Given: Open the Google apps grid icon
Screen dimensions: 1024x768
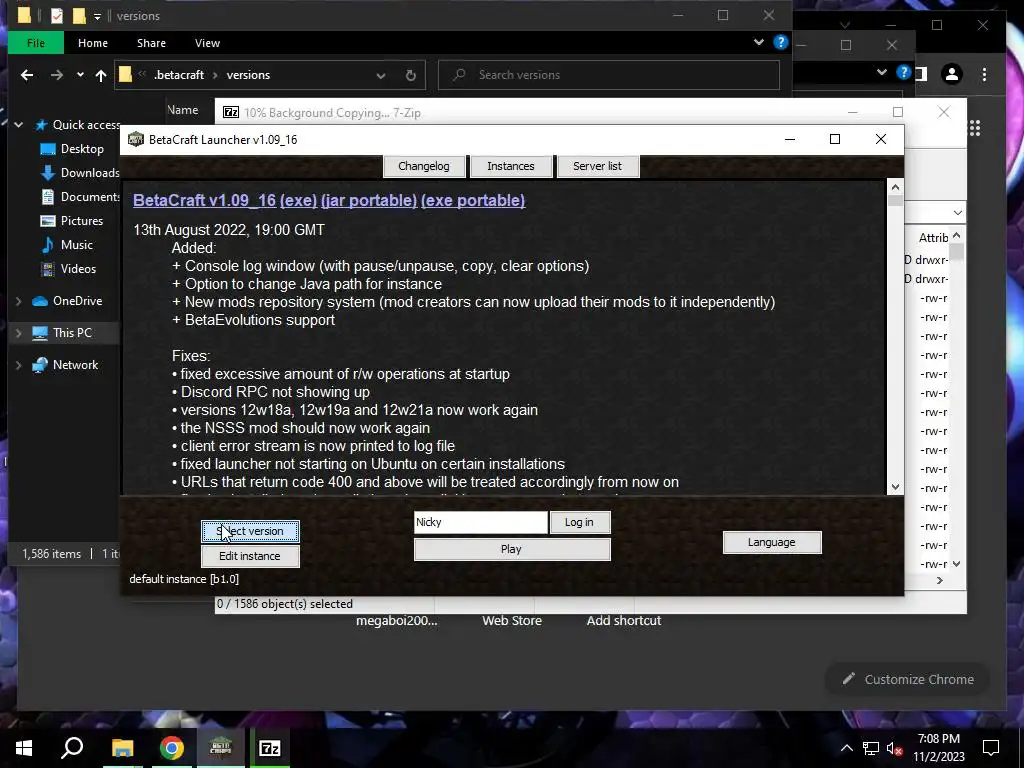Looking at the screenshot, I should click(x=975, y=128).
